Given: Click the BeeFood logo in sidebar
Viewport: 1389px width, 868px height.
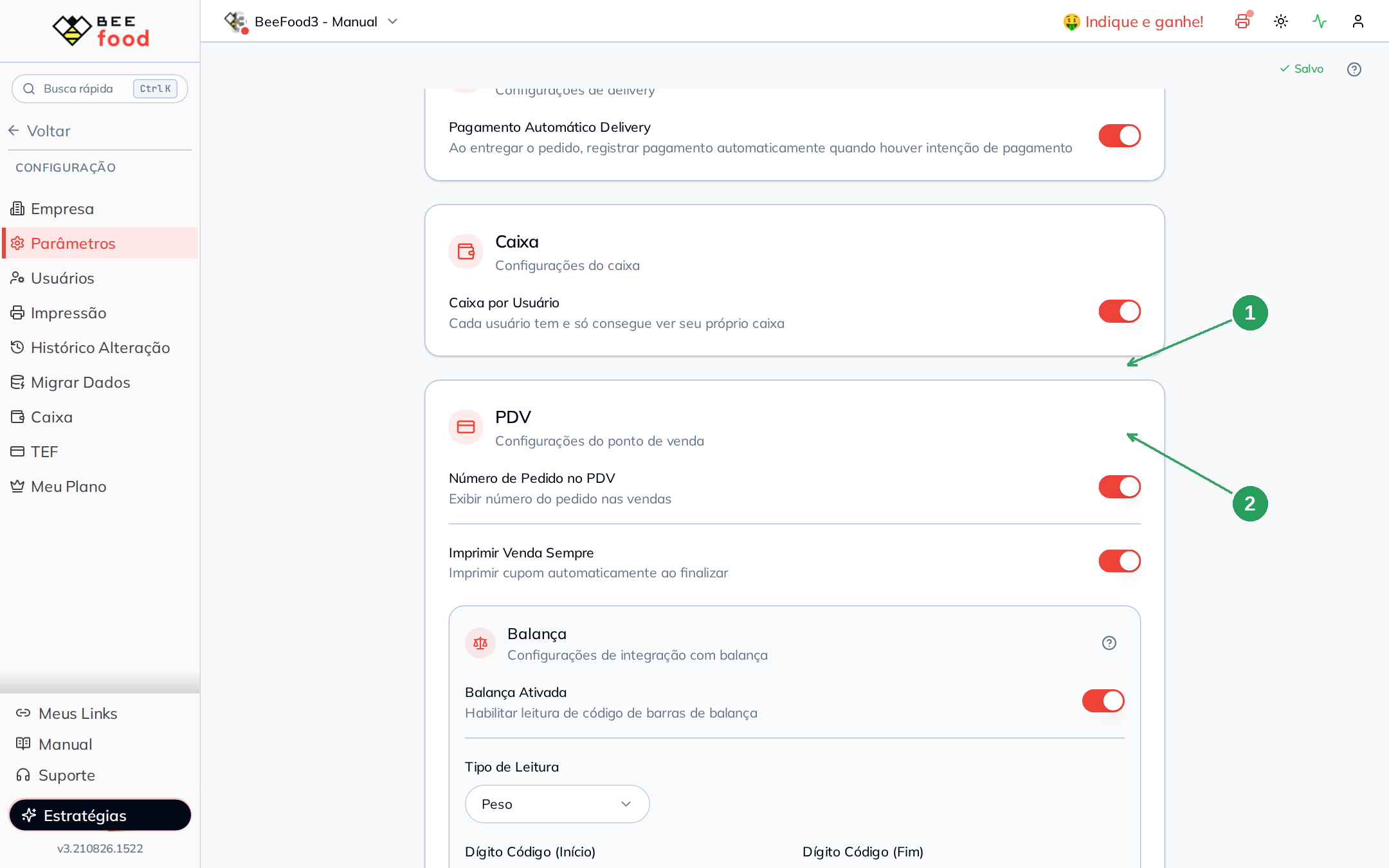Looking at the screenshot, I should pos(100,30).
